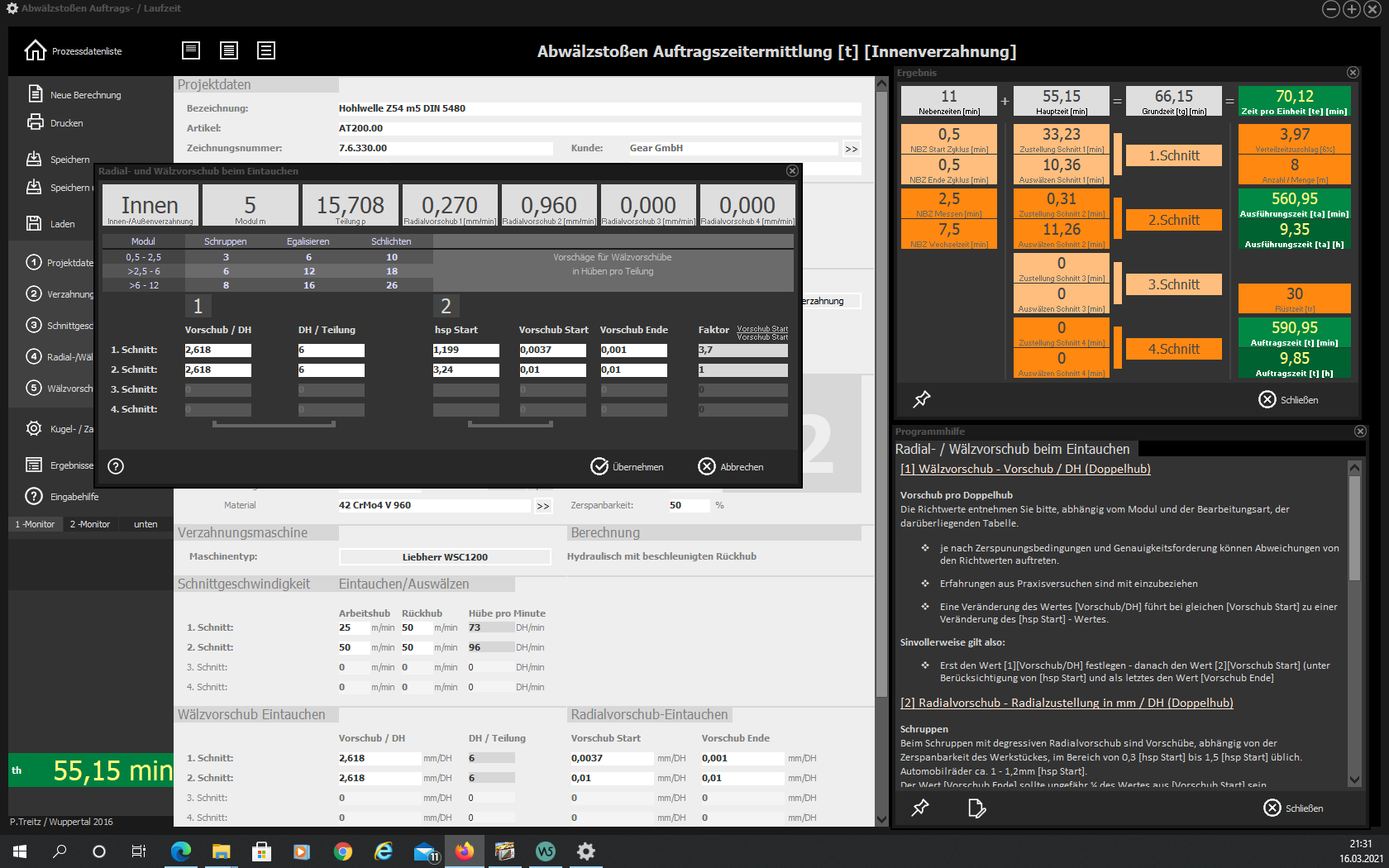Switch to 2-Monitor mode
Screen dimensions: 1389x868
(89, 524)
